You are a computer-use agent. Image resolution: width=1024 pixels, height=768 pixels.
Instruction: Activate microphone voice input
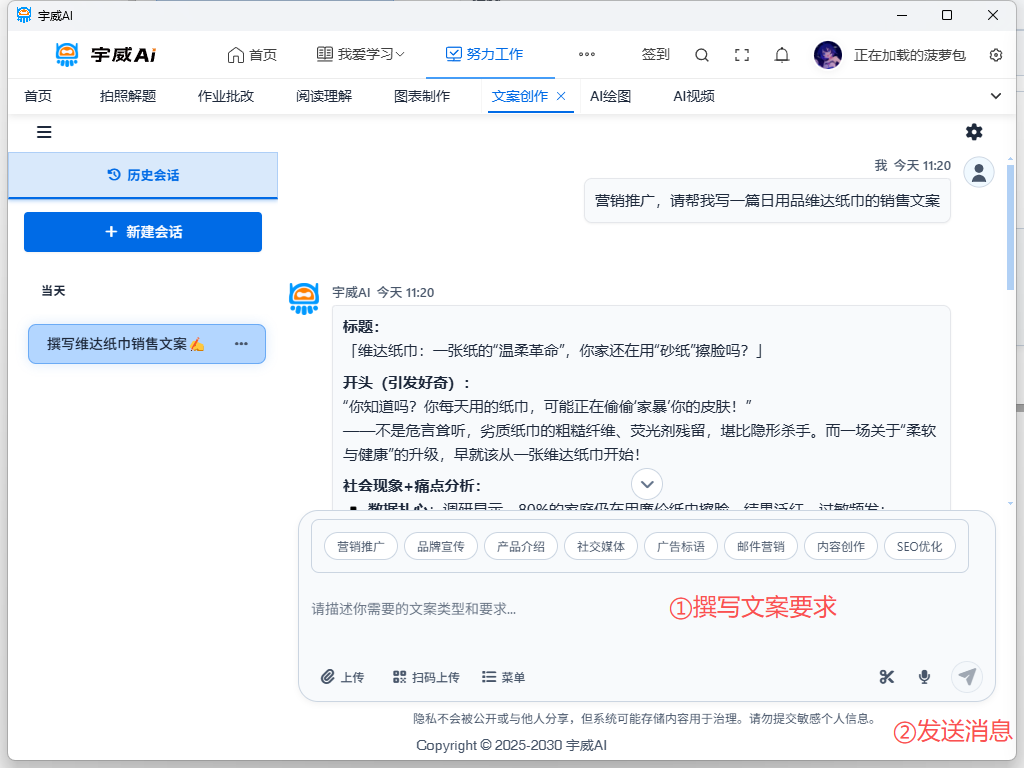coord(925,677)
